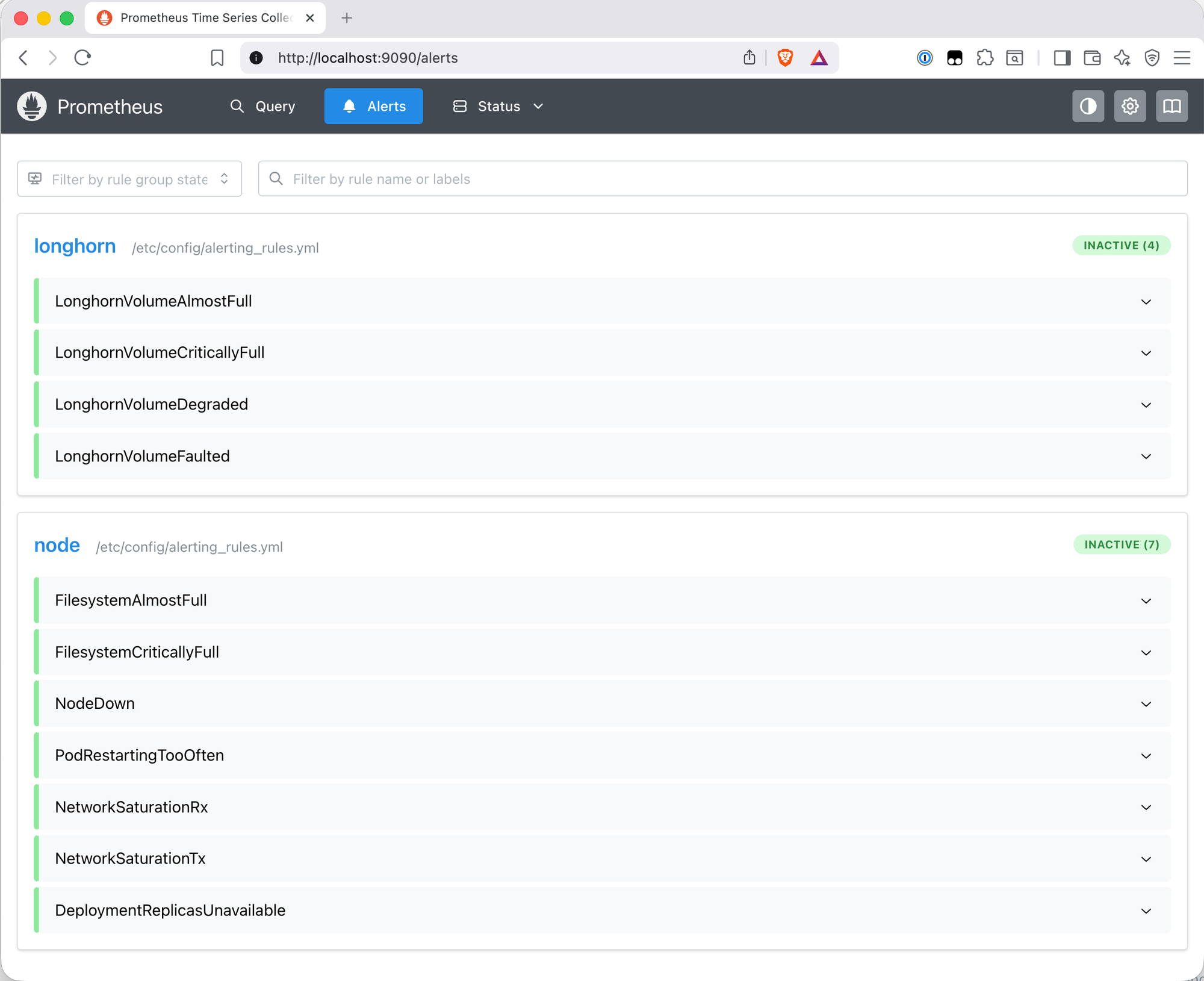Expand the LonghornVolumeAlmostFull alert rule
Viewport: 1204px width, 981px height.
602,301
